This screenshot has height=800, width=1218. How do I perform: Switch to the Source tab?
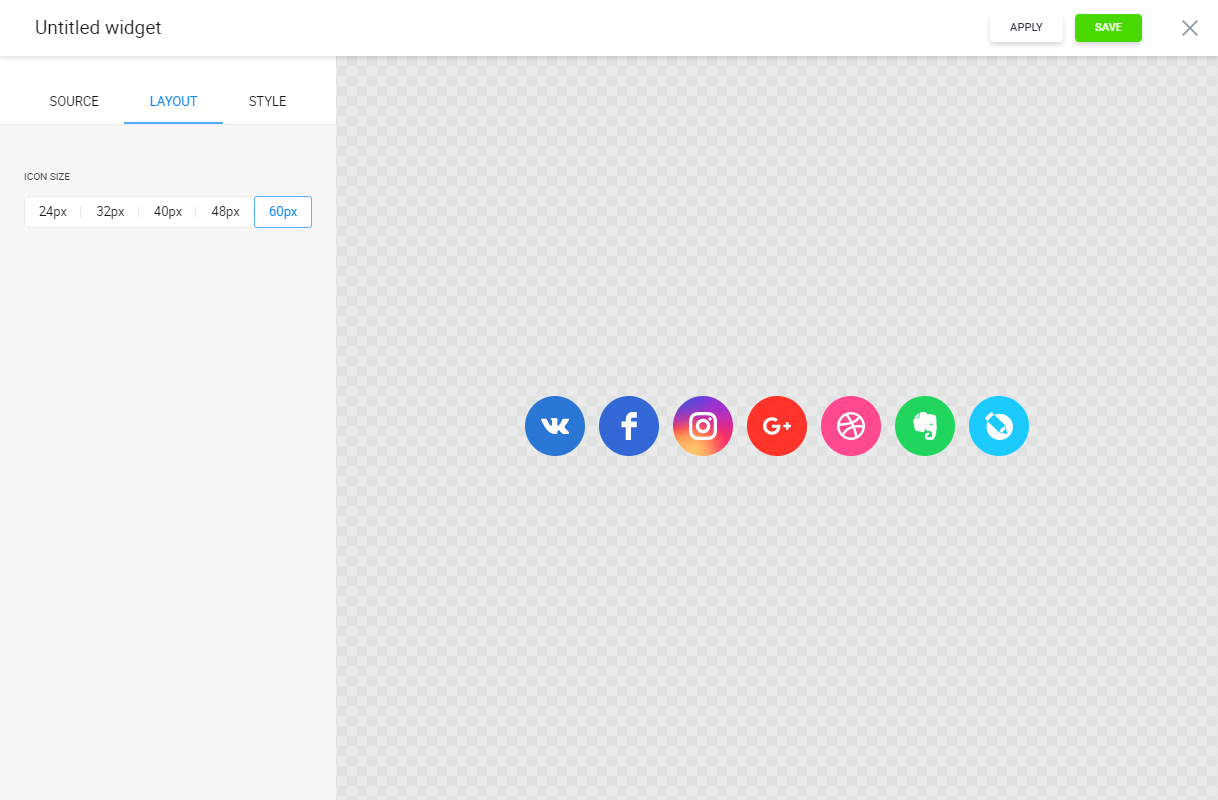74,101
